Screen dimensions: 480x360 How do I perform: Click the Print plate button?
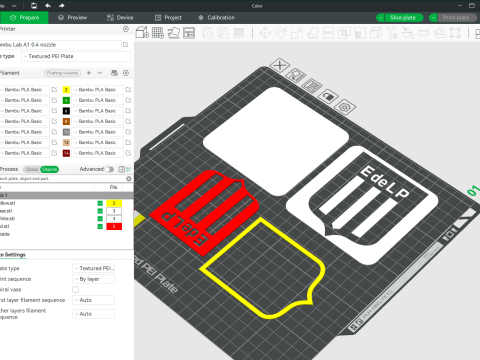click(456, 18)
